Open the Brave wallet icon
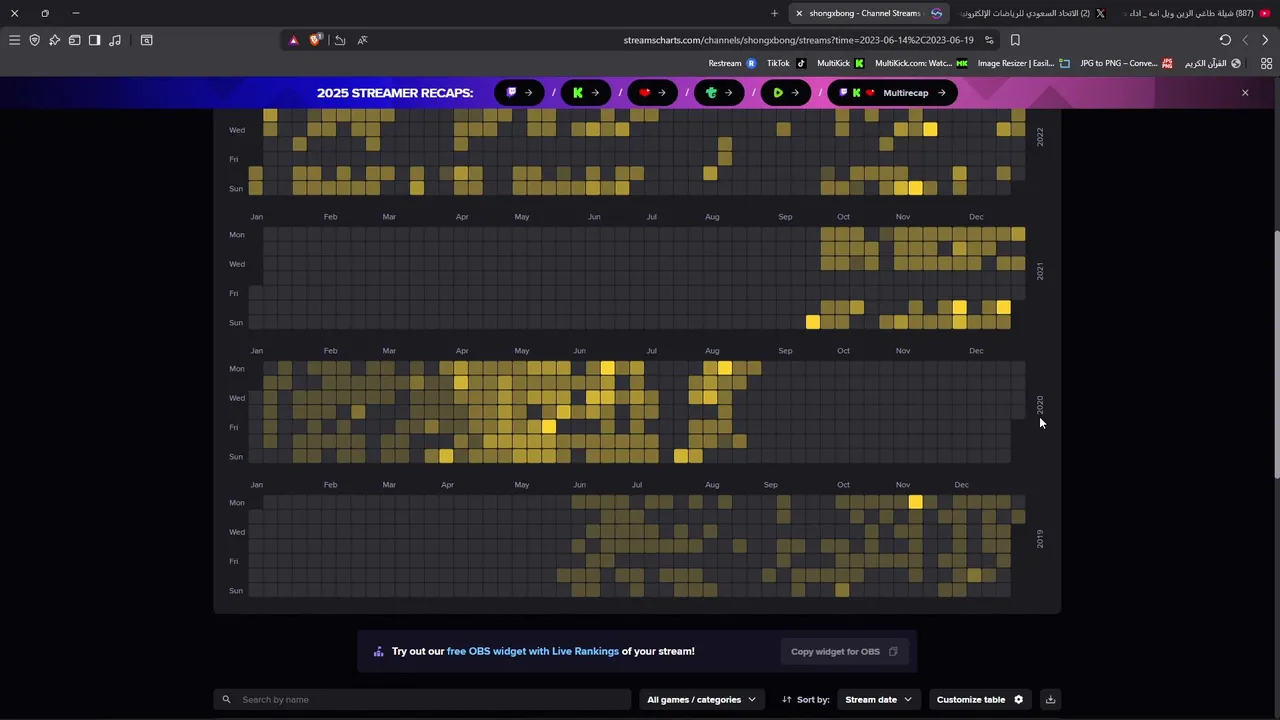The image size is (1280, 720). pos(75,40)
